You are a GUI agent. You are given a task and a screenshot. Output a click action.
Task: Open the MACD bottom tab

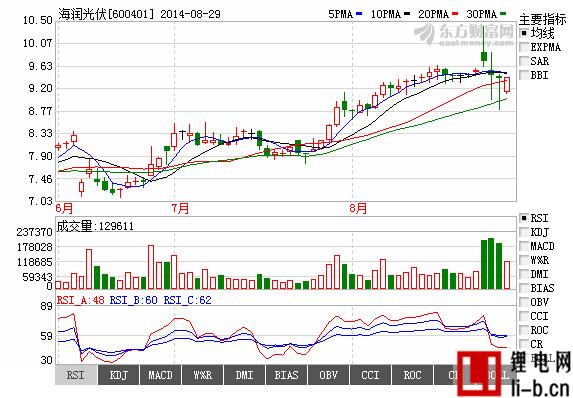pos(160,375)
